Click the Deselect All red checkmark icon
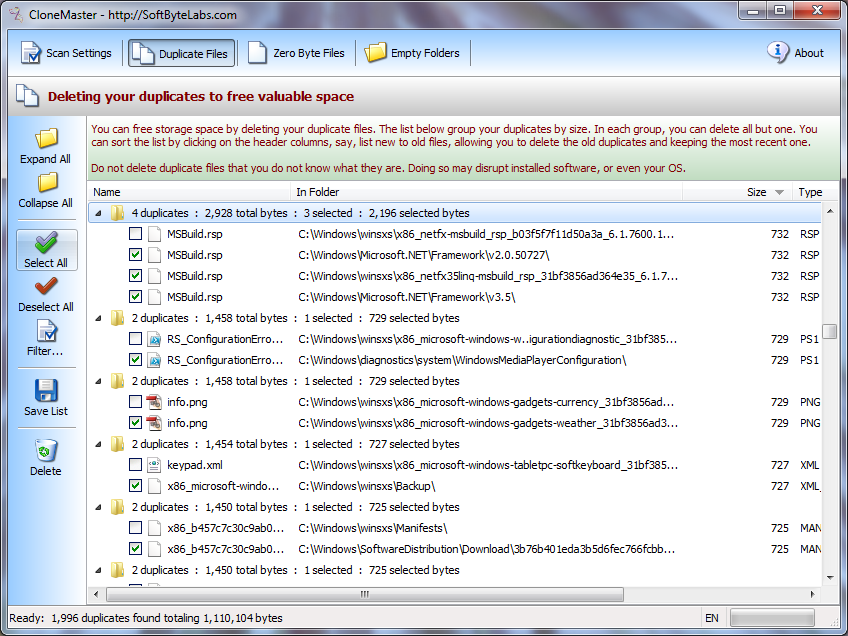This screenshot has width=848, height=636. click(46, 287)
